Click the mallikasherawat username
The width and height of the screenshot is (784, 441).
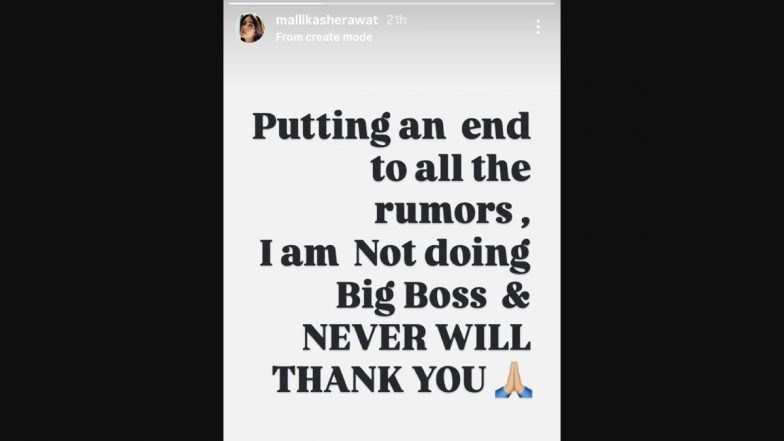pyautogui.click(x=327, y=20)
